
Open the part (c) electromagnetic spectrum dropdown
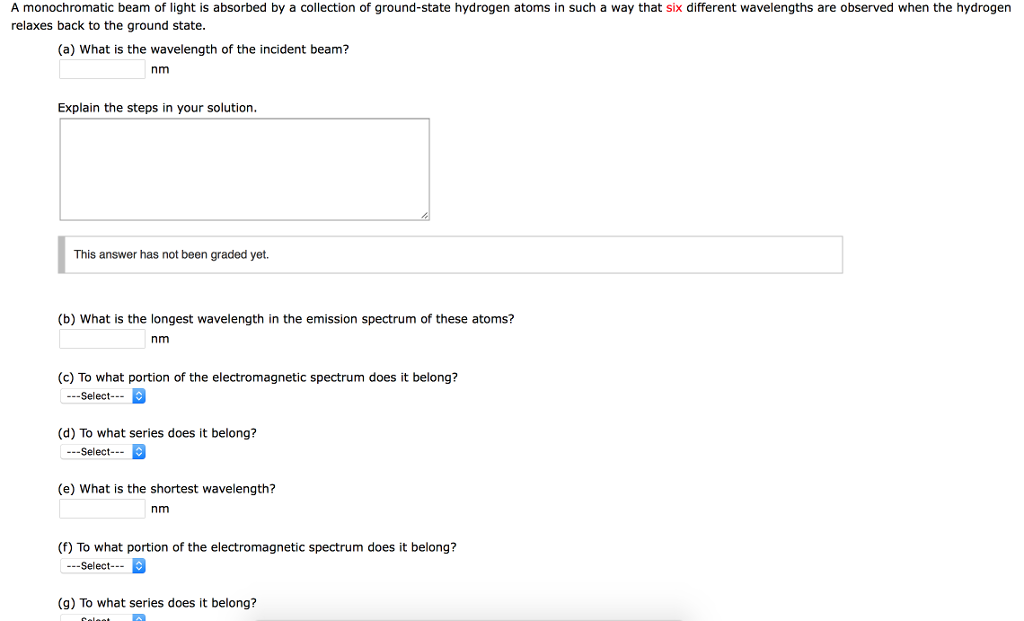(x=103, y=396)
